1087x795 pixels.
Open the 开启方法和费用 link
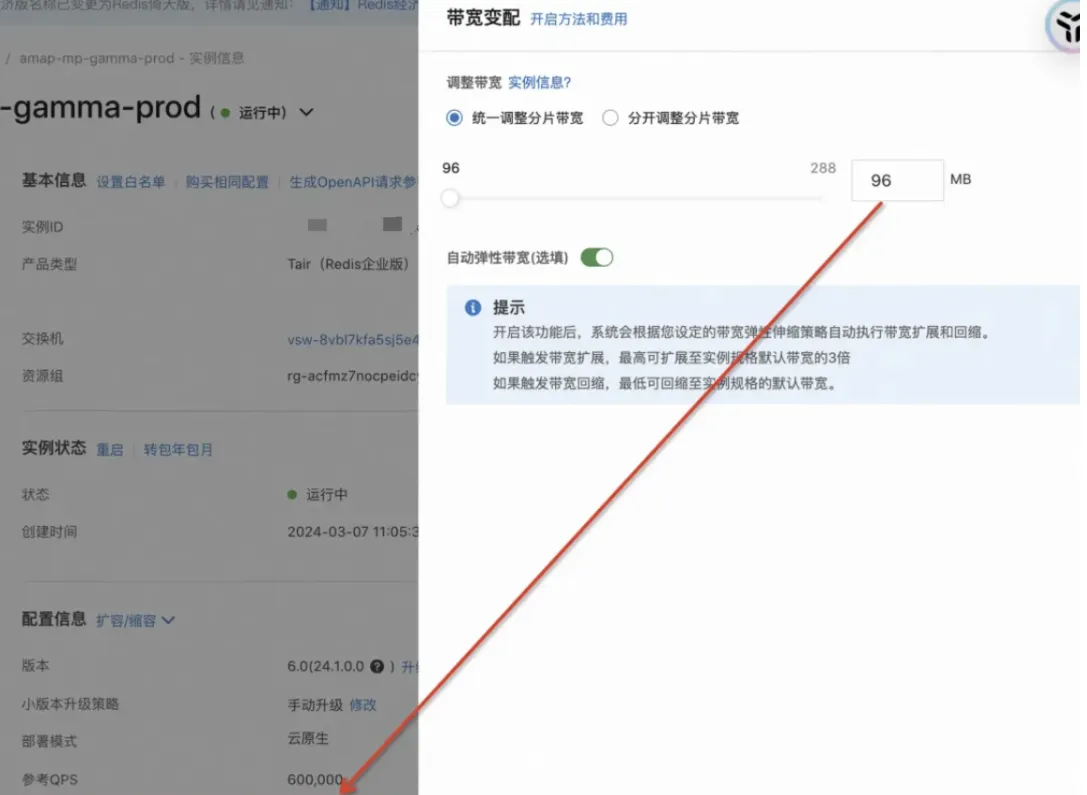click(578, 19)
